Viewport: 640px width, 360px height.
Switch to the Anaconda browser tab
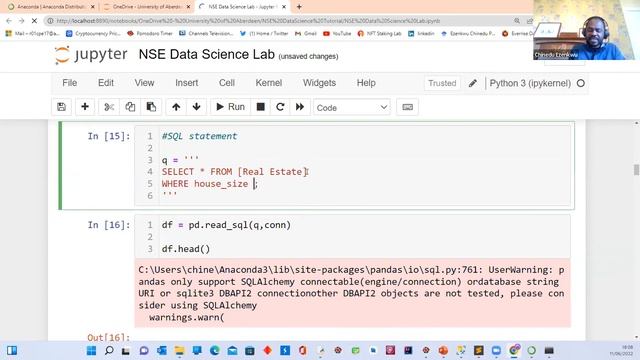(x=50, y=7)
